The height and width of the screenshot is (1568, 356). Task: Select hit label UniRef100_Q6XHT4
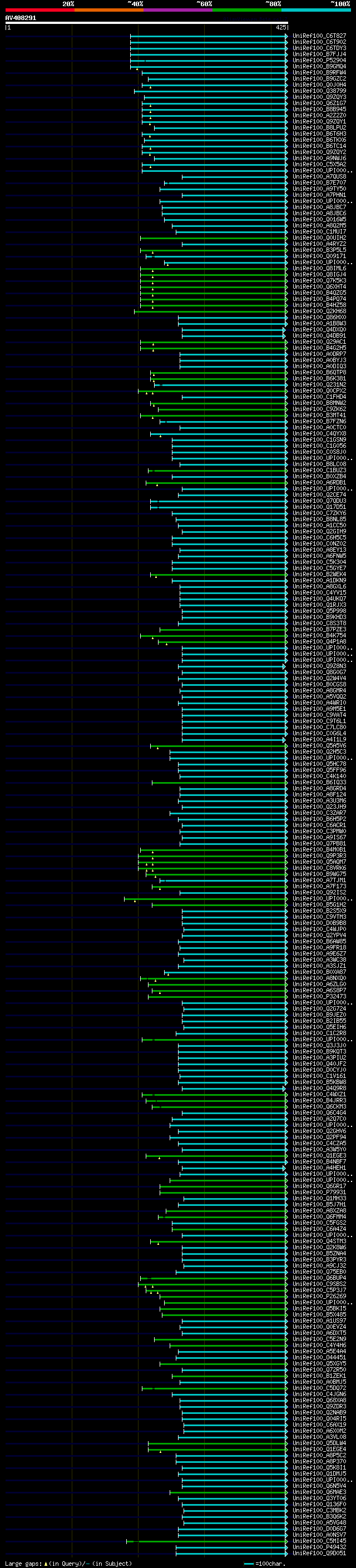click(319, 286)
